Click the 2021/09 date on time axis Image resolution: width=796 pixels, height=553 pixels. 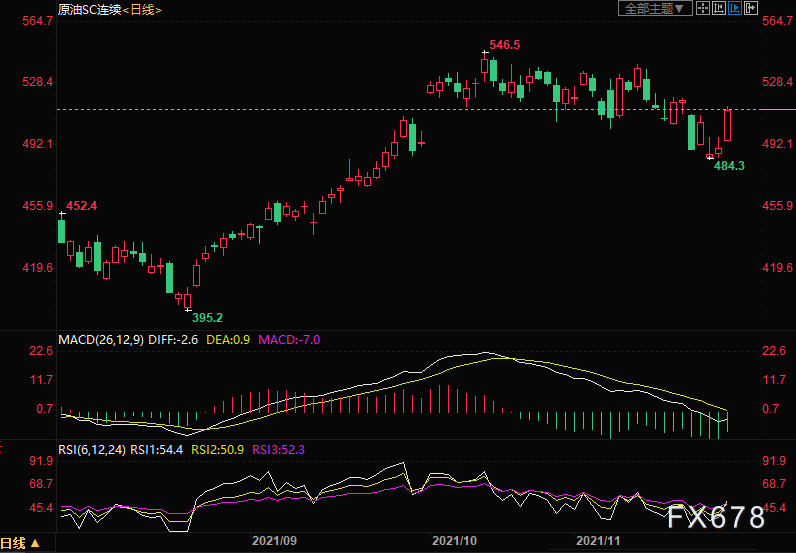pyautogui.click(x=275, y=541)
